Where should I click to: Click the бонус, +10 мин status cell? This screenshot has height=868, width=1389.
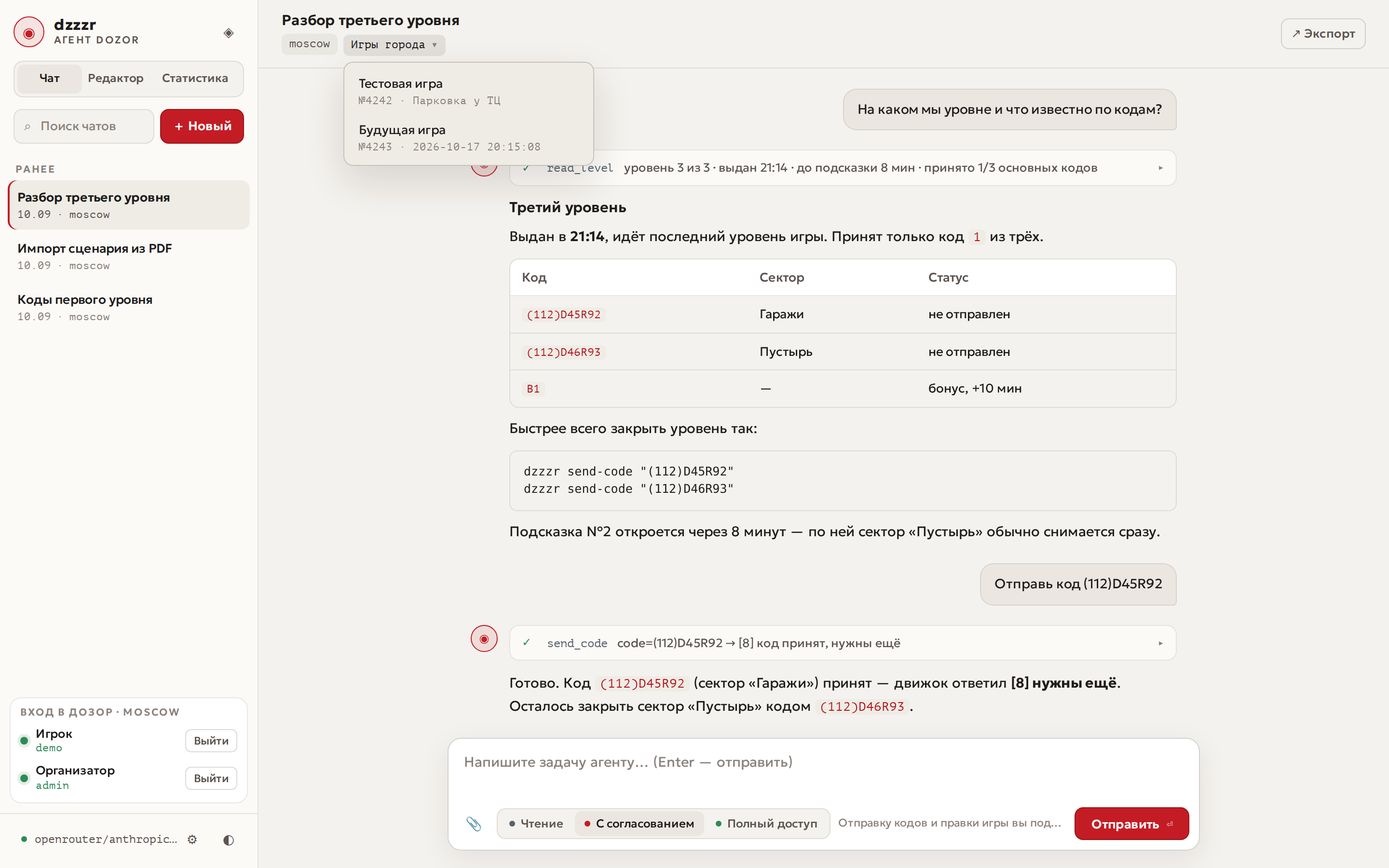point(975,388)
